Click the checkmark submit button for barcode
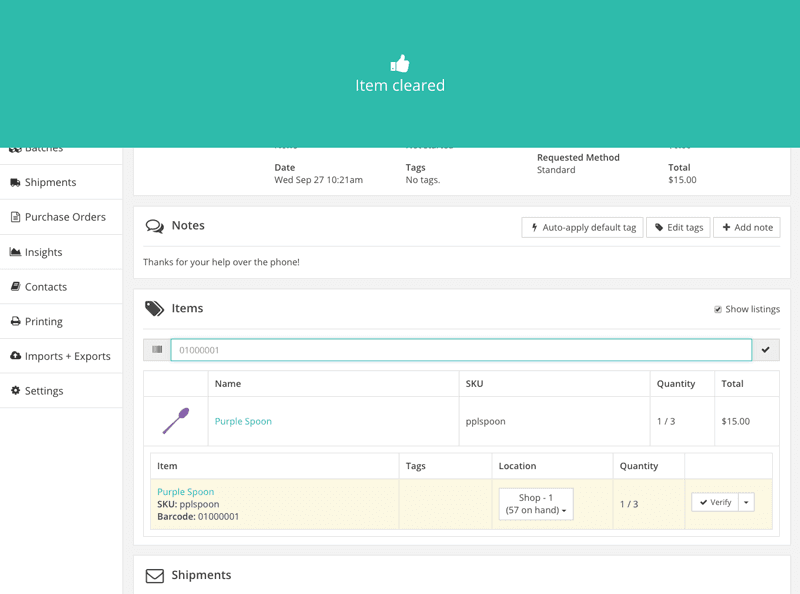 tap(766, 350)
